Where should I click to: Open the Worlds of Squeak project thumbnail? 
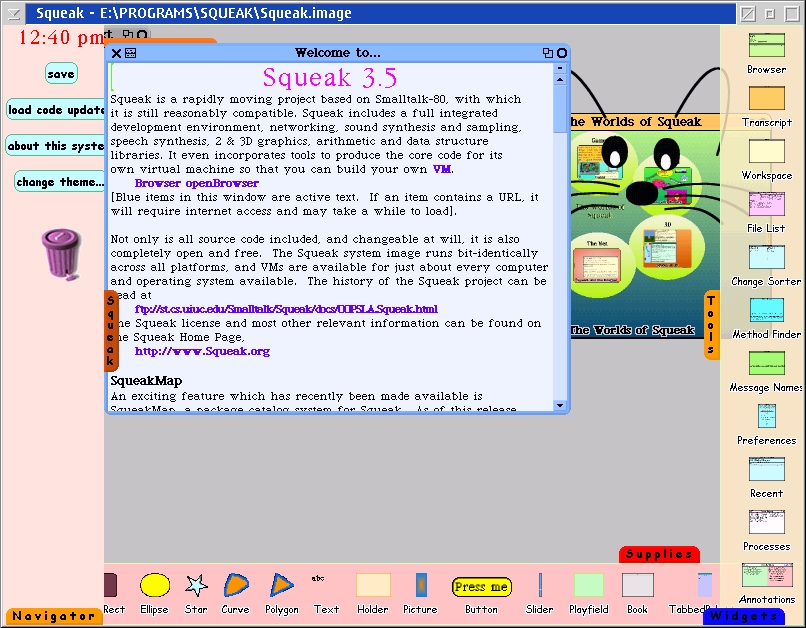point(644,226)
